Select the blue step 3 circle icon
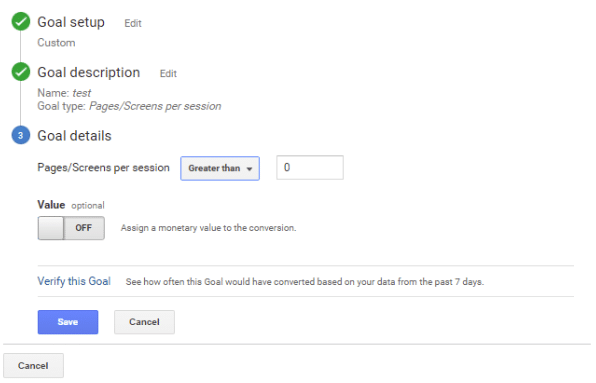This screenshot has width=596, height=383. 21,135
